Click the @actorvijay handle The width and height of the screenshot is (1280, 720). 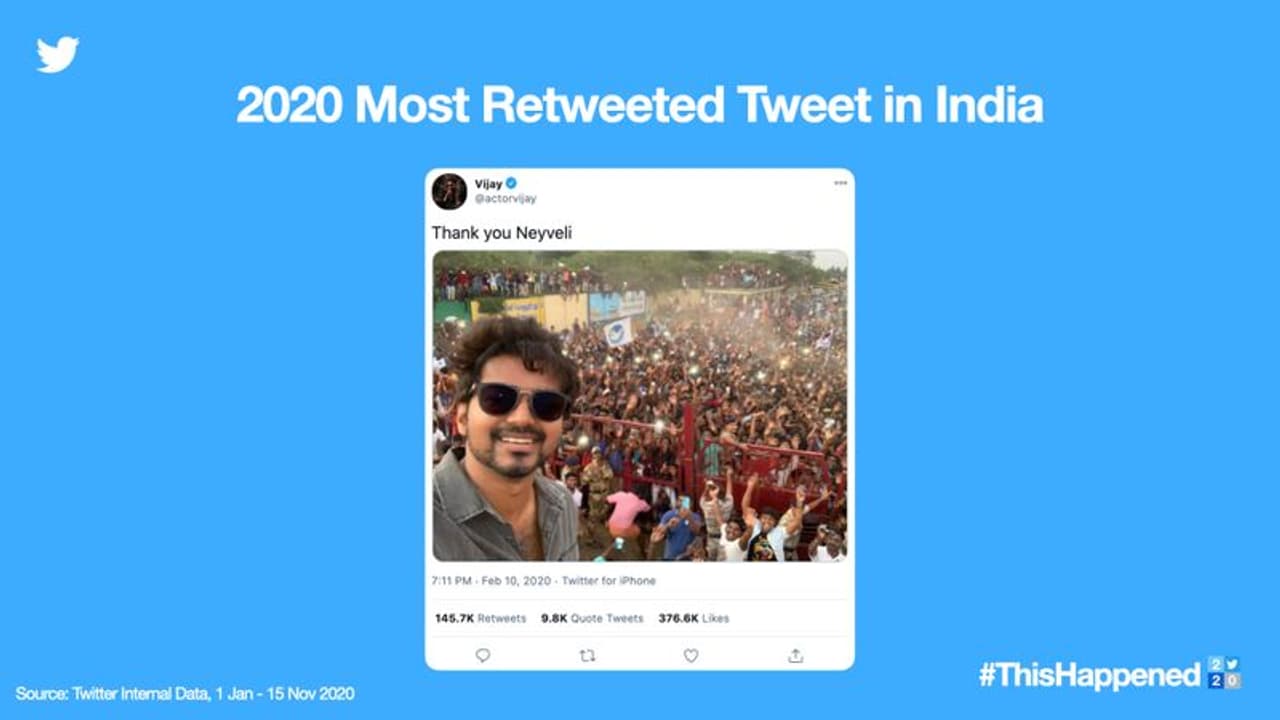pos(505,199)
